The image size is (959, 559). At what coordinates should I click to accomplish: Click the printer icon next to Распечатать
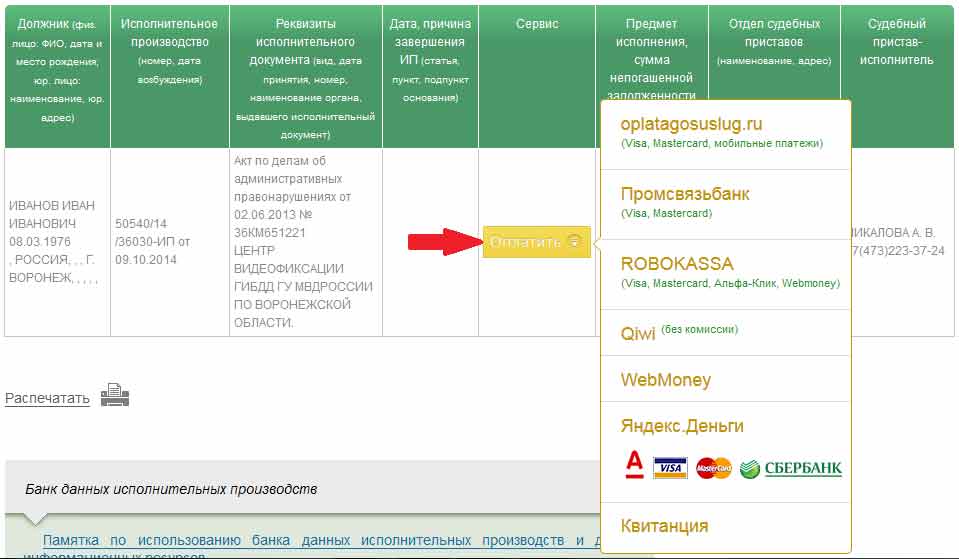click(x=115, y=396)
